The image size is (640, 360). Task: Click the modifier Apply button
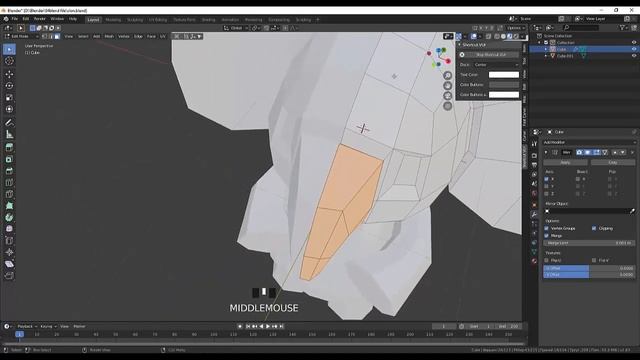coord(565,162)
